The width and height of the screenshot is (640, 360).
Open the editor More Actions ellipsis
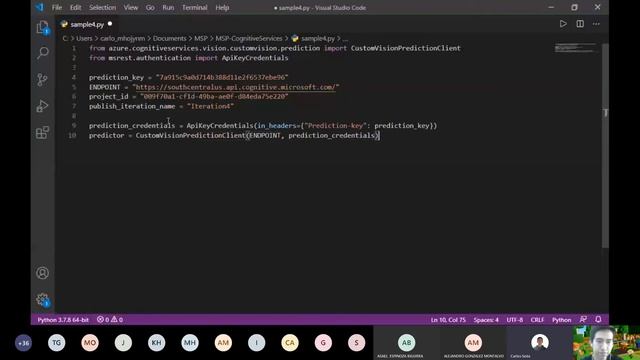(x=596, y=24)
